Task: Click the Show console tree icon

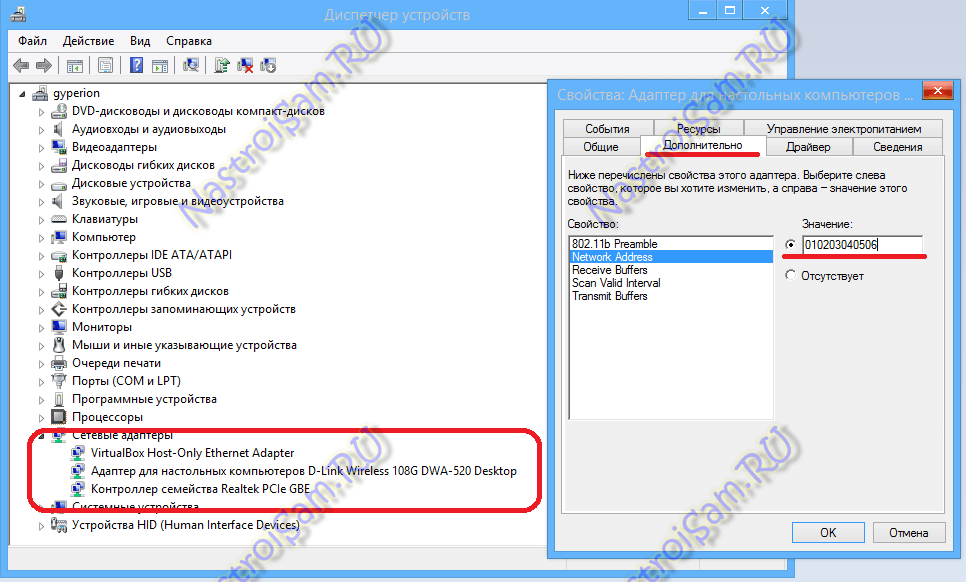Action: click(74, 64)
